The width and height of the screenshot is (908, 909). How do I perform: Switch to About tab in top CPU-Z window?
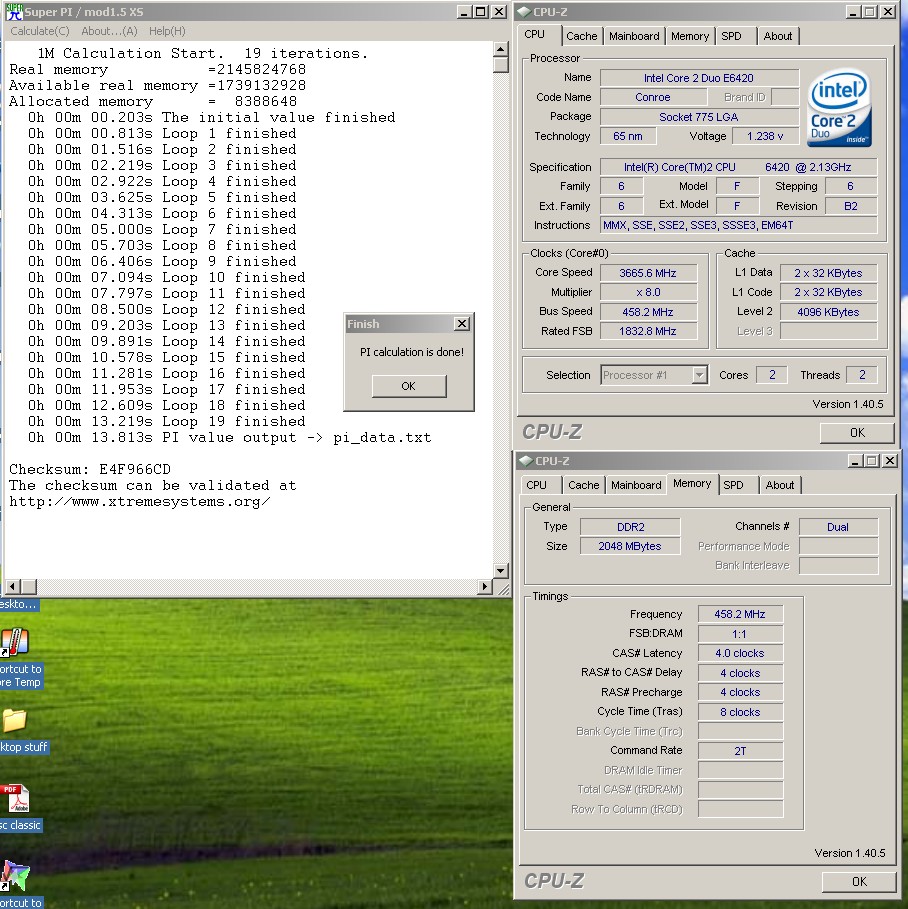coord(778,37)
